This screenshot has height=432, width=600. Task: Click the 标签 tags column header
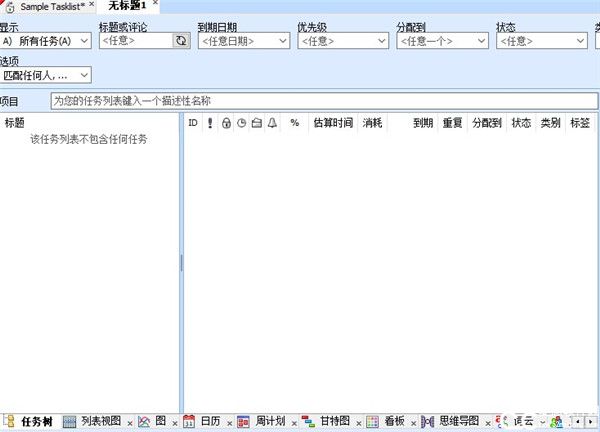click(x=580, y=123)
